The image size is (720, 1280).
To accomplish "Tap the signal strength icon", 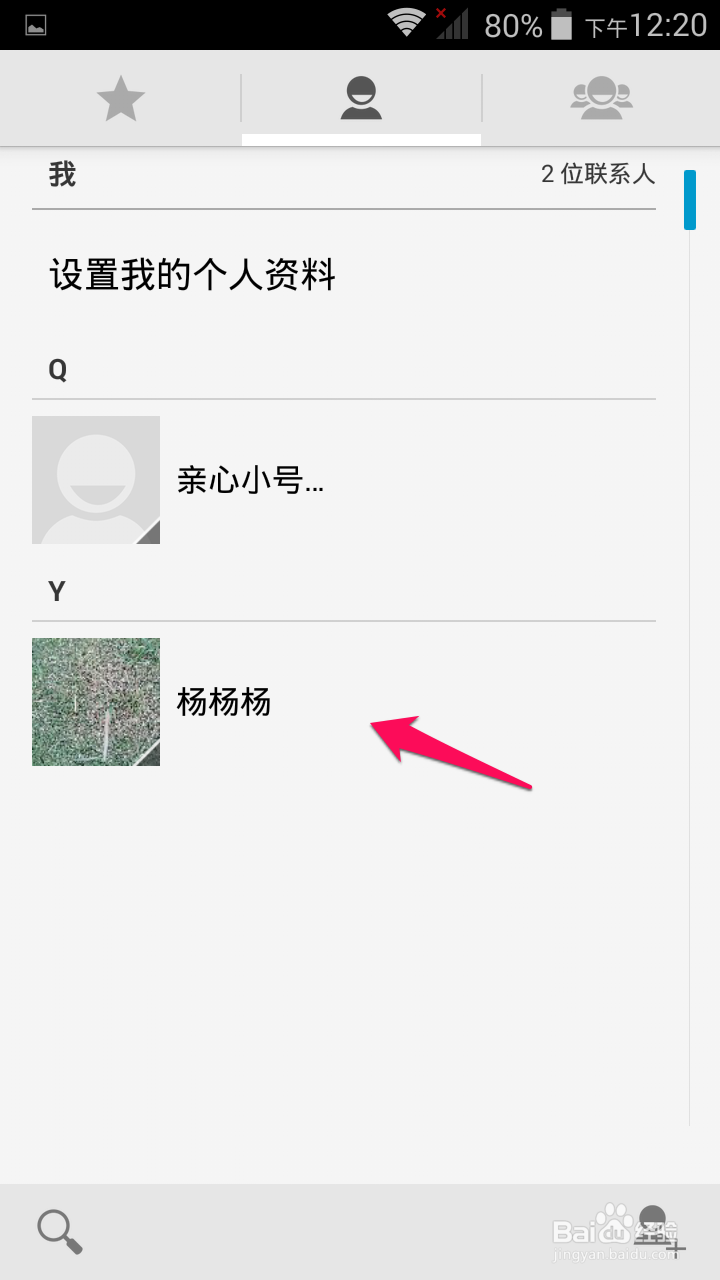I will tap(452, 24).
